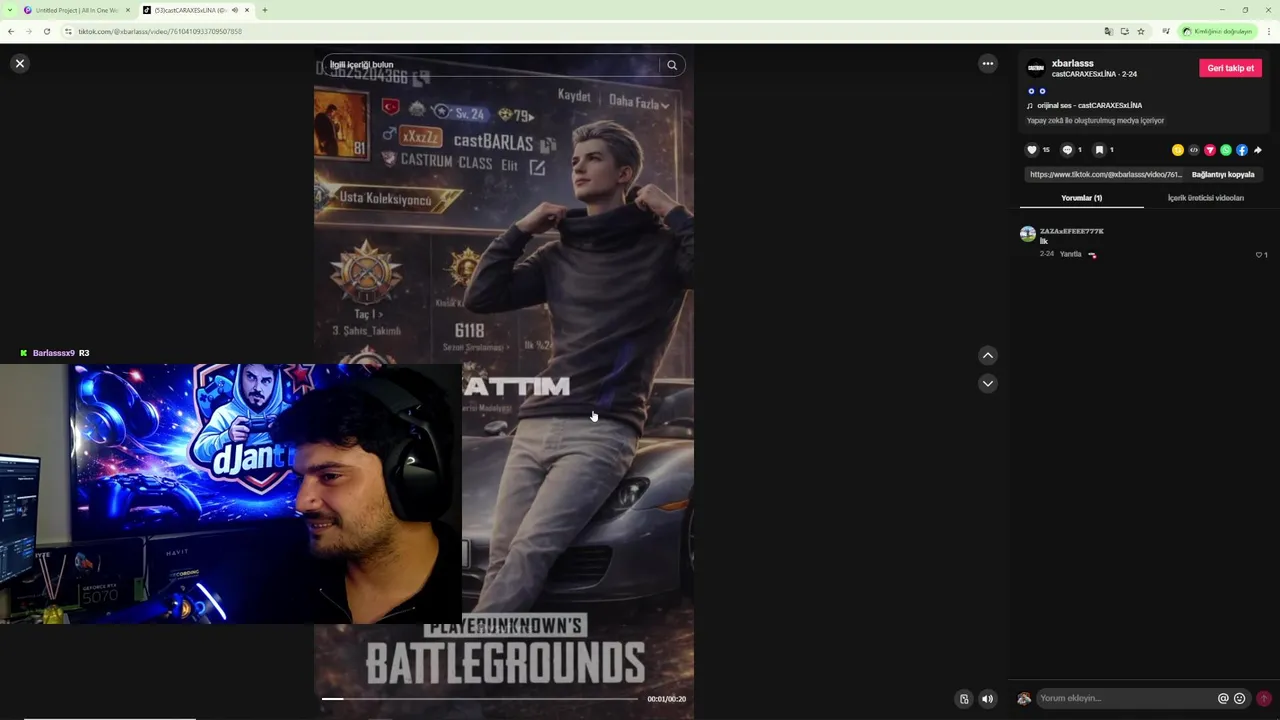Open the emoji picker smiley icon
The height and width of the screenshot is (720, 1280).
1240,699
